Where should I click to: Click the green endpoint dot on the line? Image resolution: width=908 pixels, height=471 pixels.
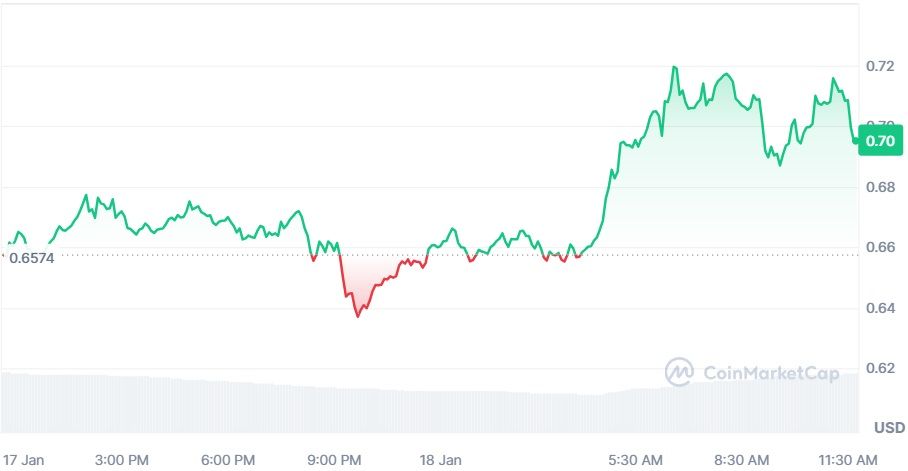point(855,140)
